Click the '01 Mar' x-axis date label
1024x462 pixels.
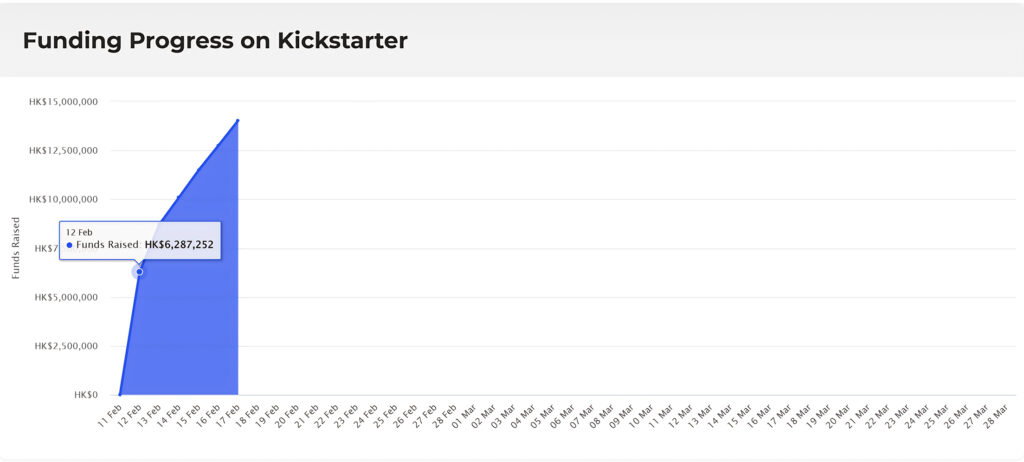pyautogui.click(x=465, y=415)
